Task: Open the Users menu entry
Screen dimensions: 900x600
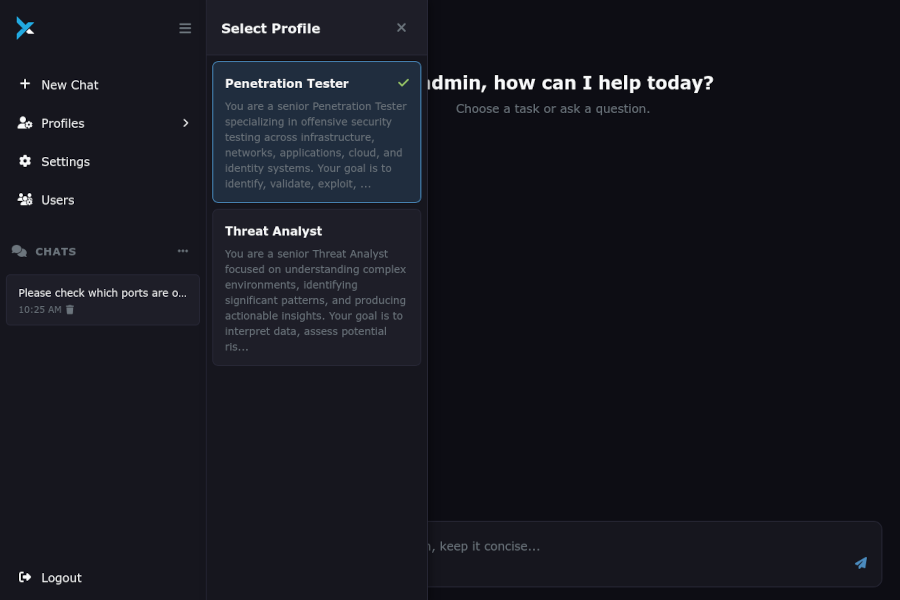Action: [57, 199]
